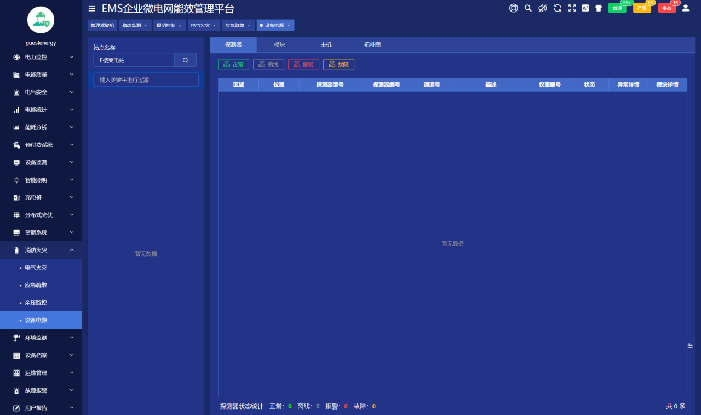Click the refresh icon in the top toolbar
Screen dimensions: 701x415
click(x=556, y=8)
